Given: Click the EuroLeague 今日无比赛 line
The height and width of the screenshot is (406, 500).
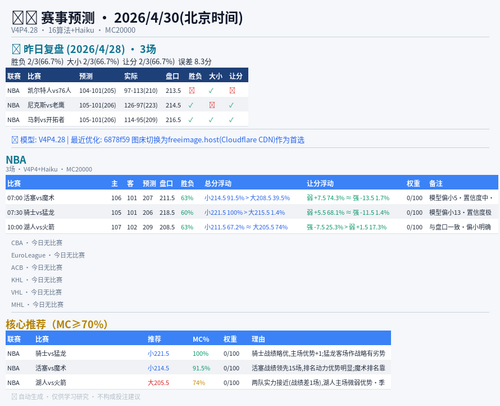Looking at the screenshot, I should tap(48, 255).
